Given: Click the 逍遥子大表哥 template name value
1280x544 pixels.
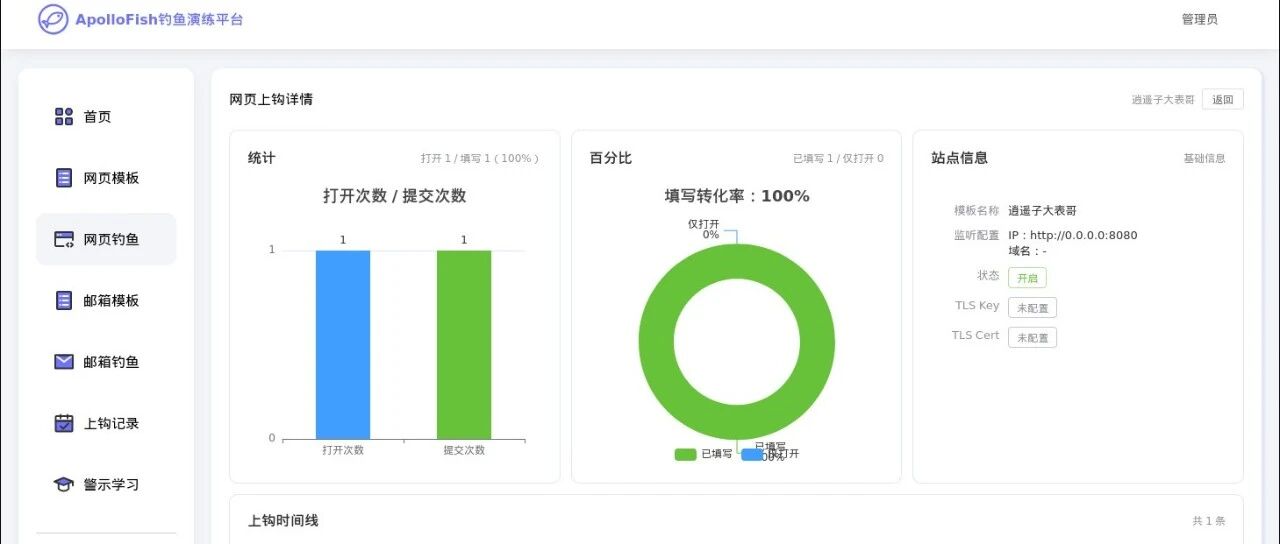Looking at the screenshot, I should pyautogui.click(x=1042, y=211).
